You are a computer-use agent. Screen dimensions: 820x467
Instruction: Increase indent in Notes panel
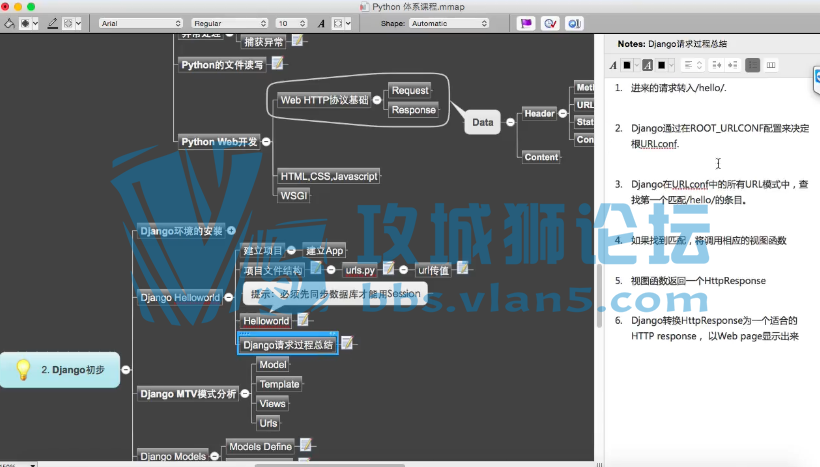[733, 65]
